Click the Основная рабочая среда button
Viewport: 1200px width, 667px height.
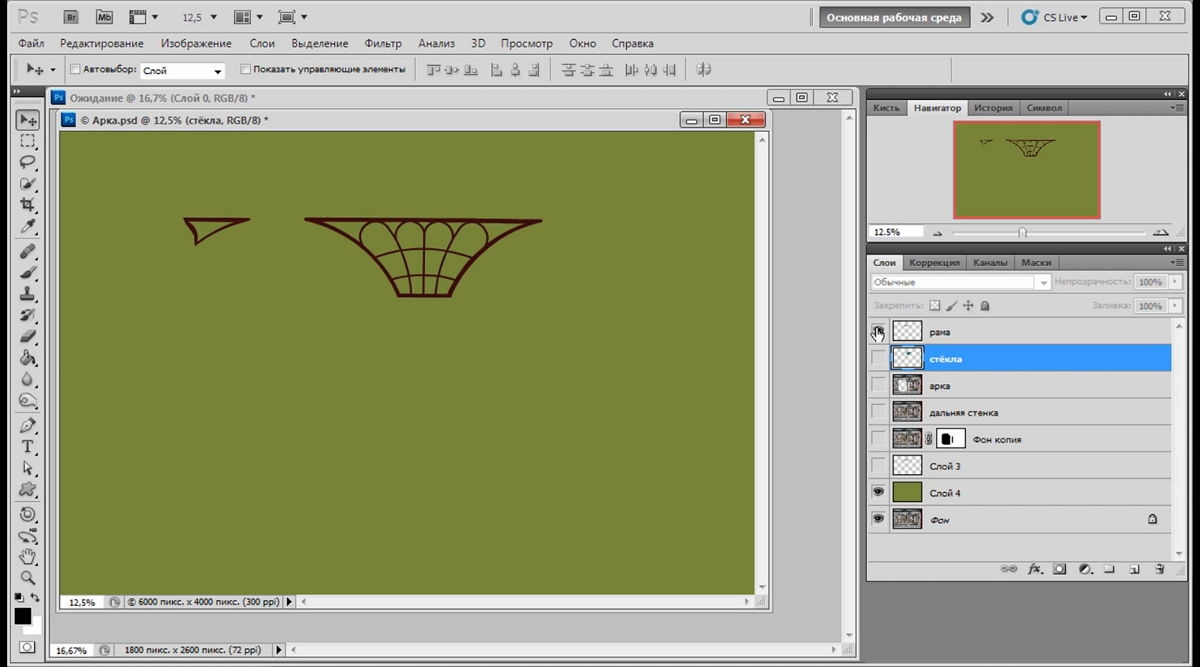894,18
